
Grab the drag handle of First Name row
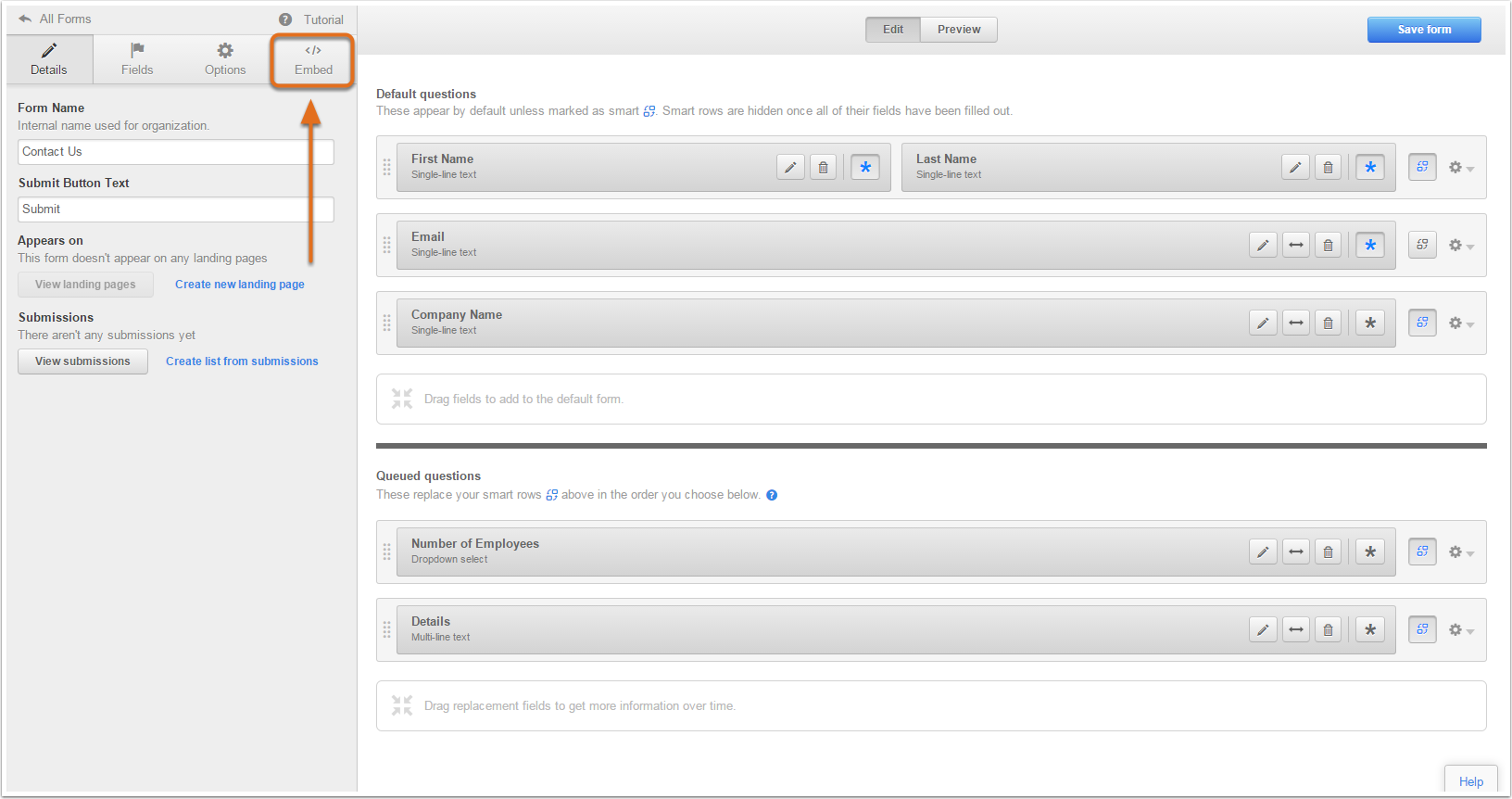[x=387, y=168]
